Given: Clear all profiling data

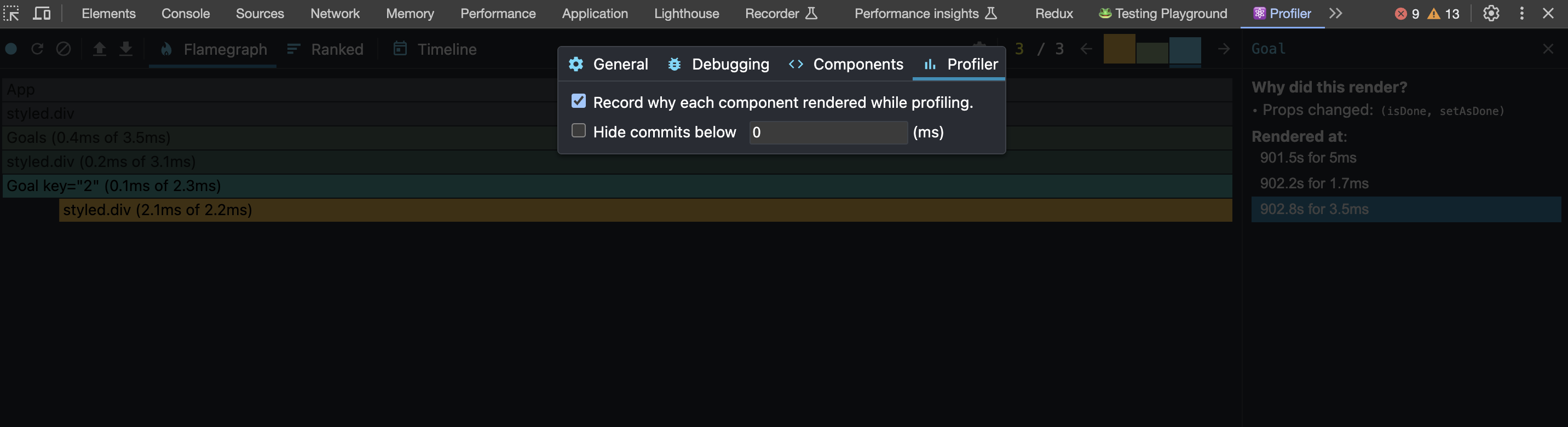Looking at the screenshot, I should pos(64,49).
